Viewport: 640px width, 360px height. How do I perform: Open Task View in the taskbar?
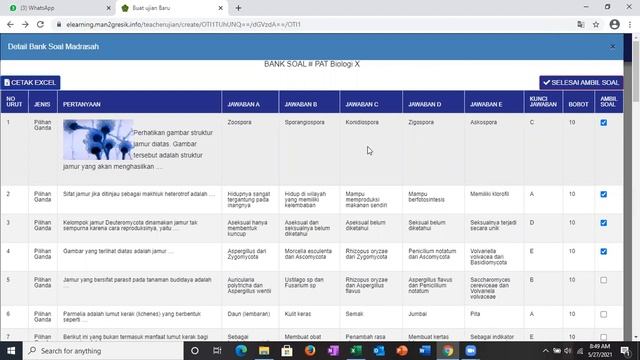pos(217,351)
